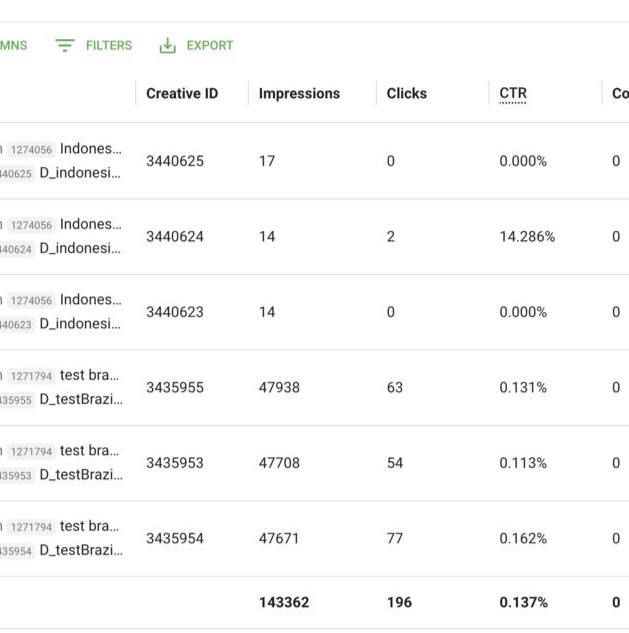
Task: Click the Export download icon
Action: [168, 45]
